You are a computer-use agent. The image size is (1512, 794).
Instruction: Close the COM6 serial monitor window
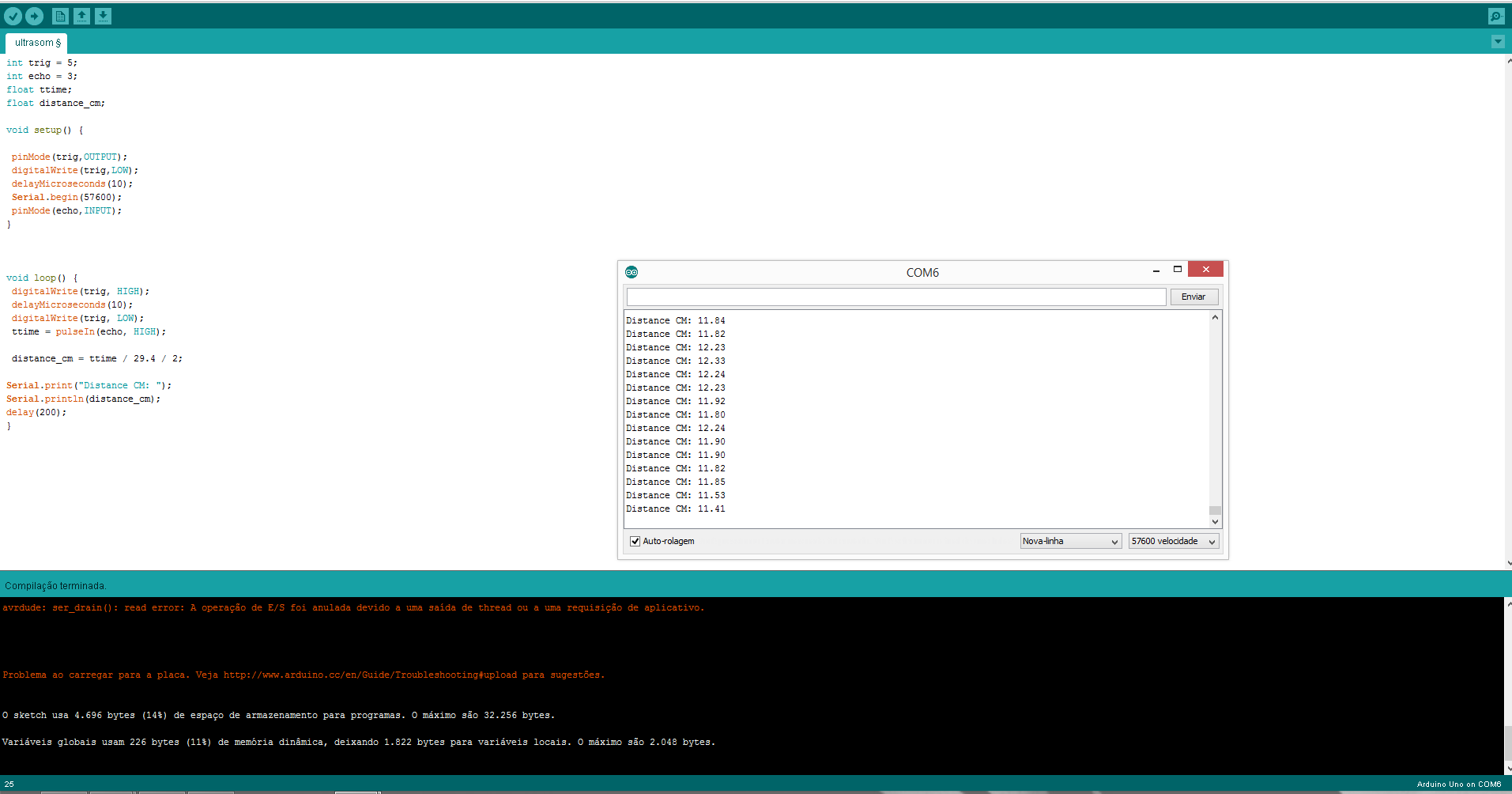click(x=1206, y=270)
